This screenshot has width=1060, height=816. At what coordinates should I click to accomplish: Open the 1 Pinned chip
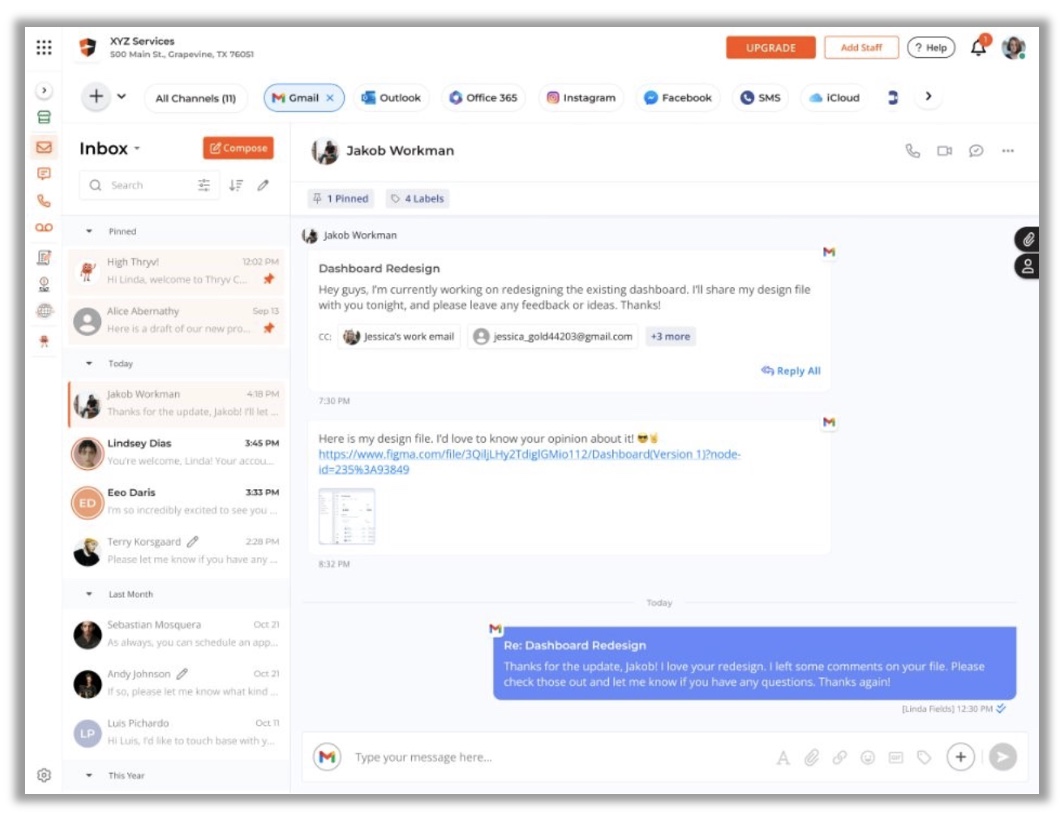coord(341,199)
